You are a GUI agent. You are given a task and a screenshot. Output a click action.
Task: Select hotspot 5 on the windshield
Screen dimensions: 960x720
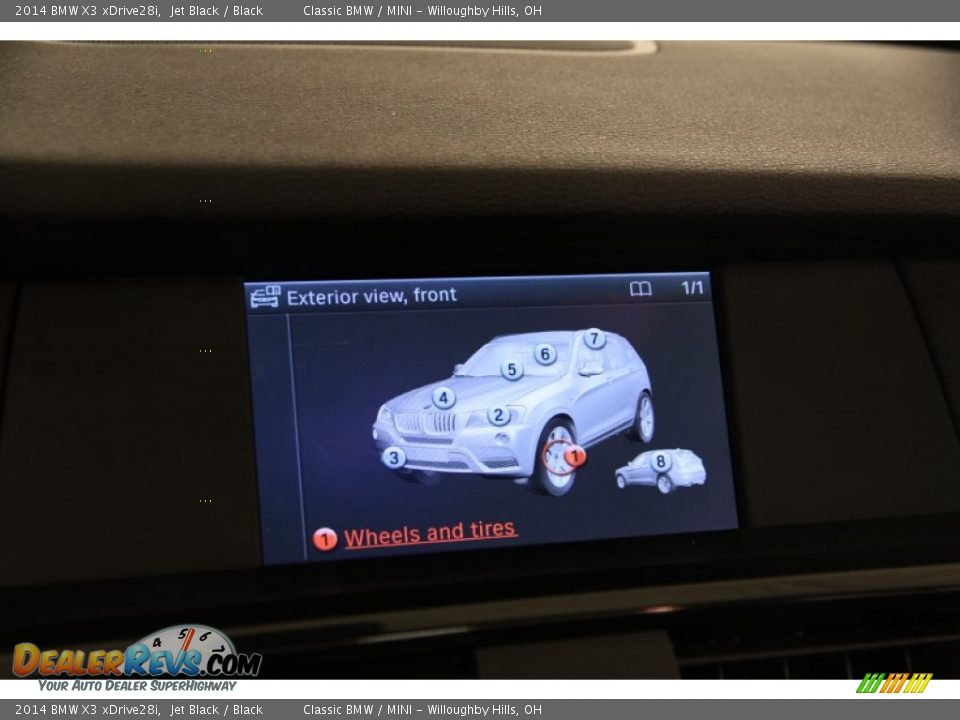click(512, 370)
